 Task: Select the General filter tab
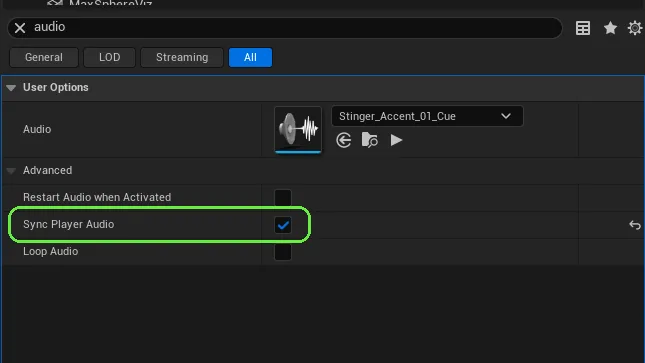pos(44,57)
